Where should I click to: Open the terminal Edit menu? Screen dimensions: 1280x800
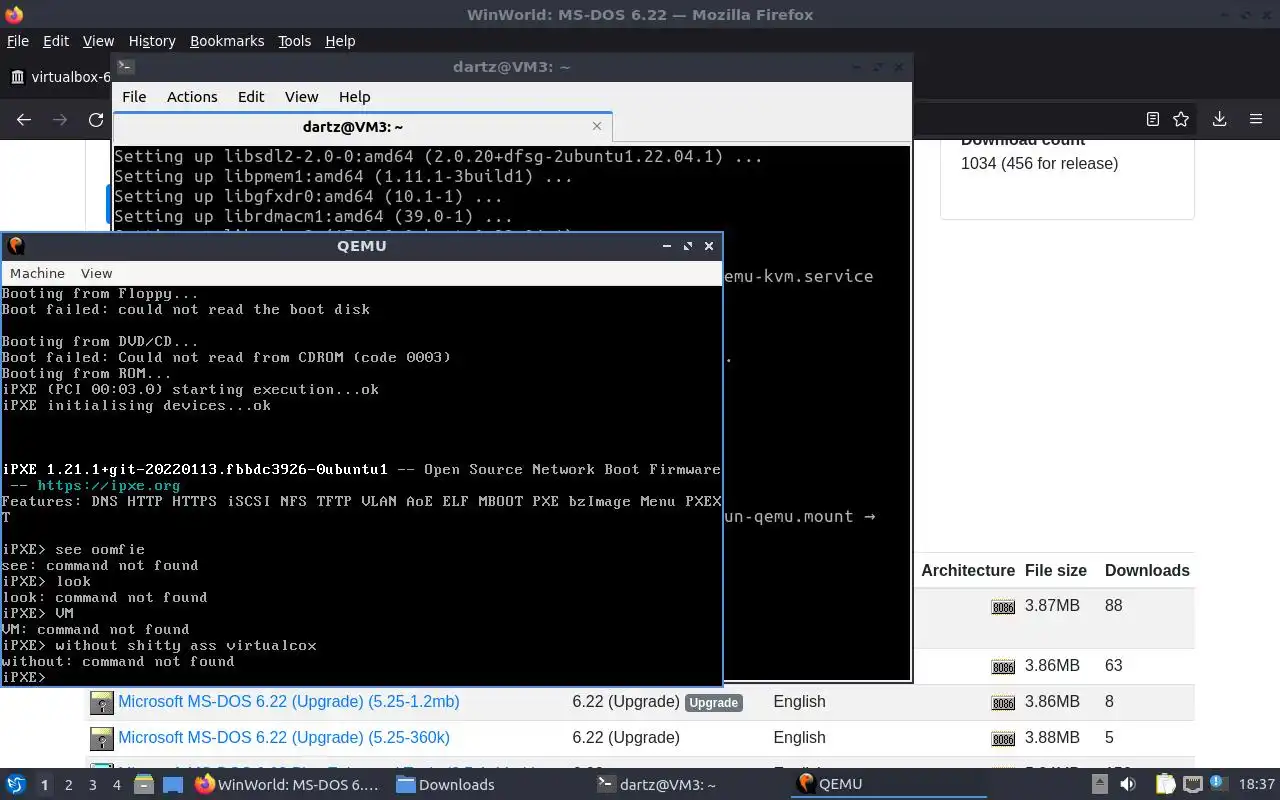coord(251,97)
